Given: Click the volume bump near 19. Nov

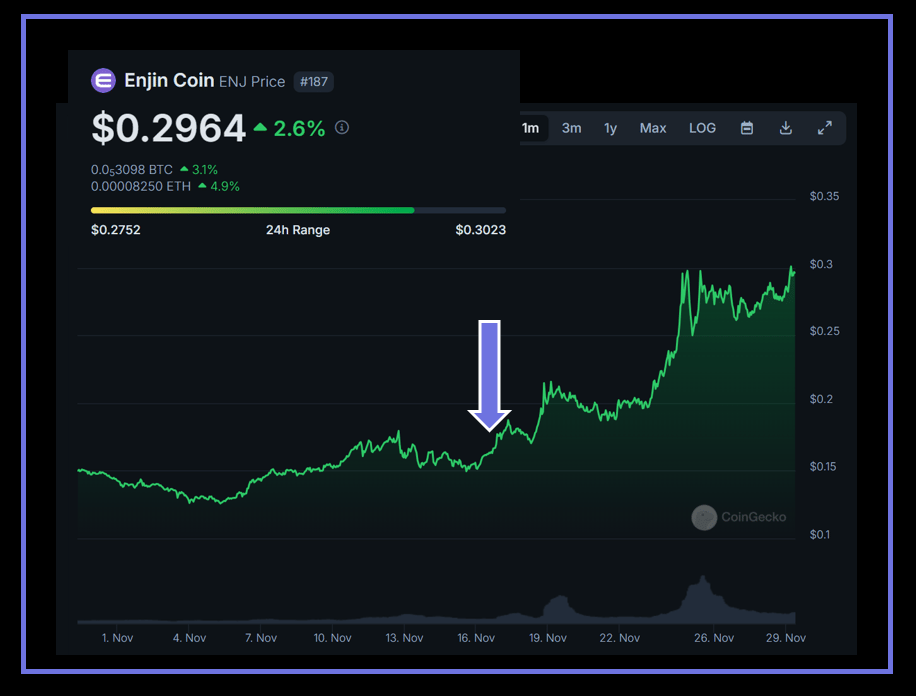Looking at the screenshot, I should tap(560, 609).
